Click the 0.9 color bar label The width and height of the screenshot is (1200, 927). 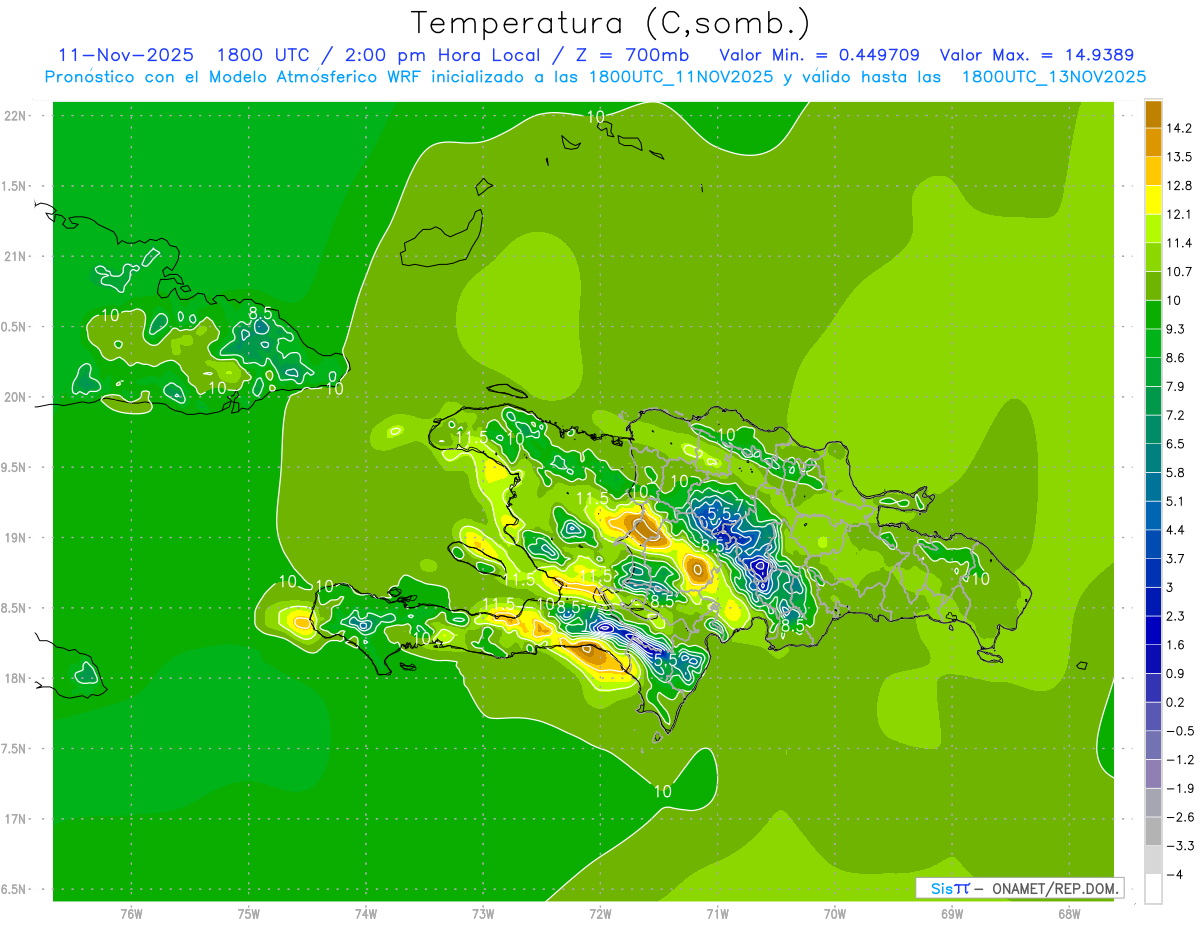pos(1175,674)
